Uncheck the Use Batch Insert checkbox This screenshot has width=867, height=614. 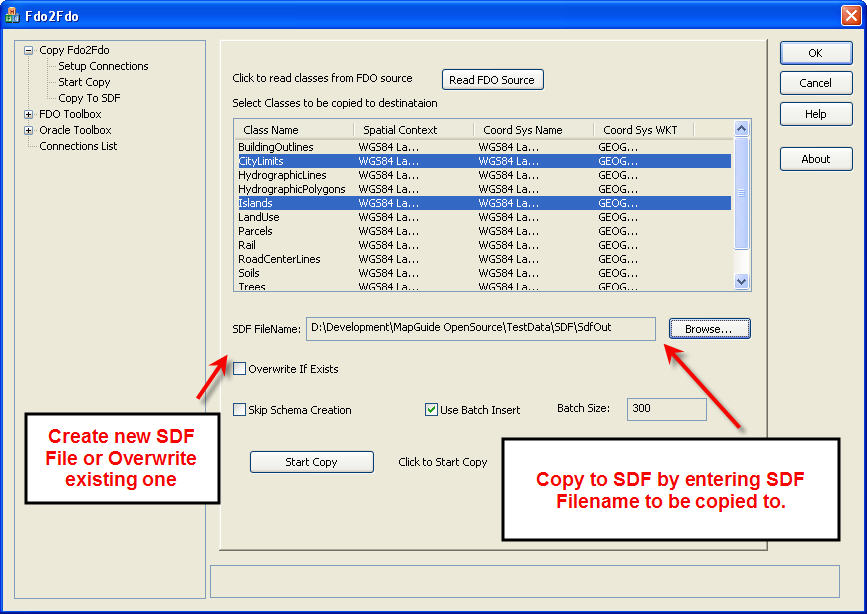tap(431, 410)
